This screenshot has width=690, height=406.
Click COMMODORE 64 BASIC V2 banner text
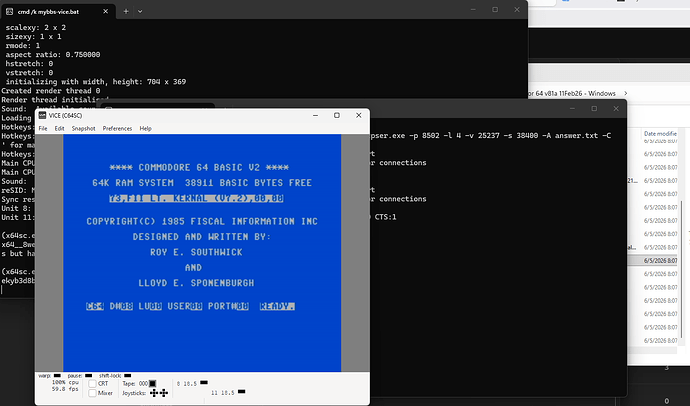[x=199, y=168]
